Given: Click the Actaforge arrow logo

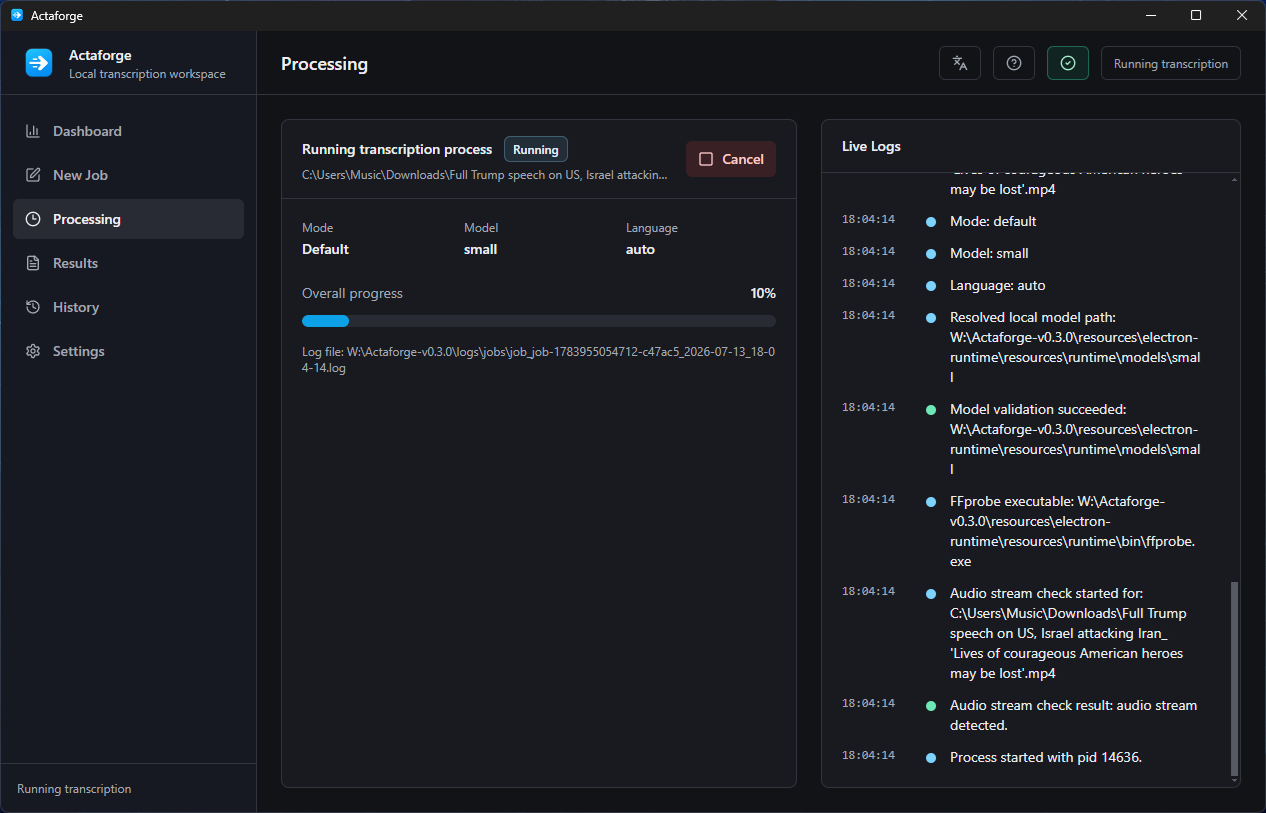Looking at the screenshot, I should pos(39,63).
